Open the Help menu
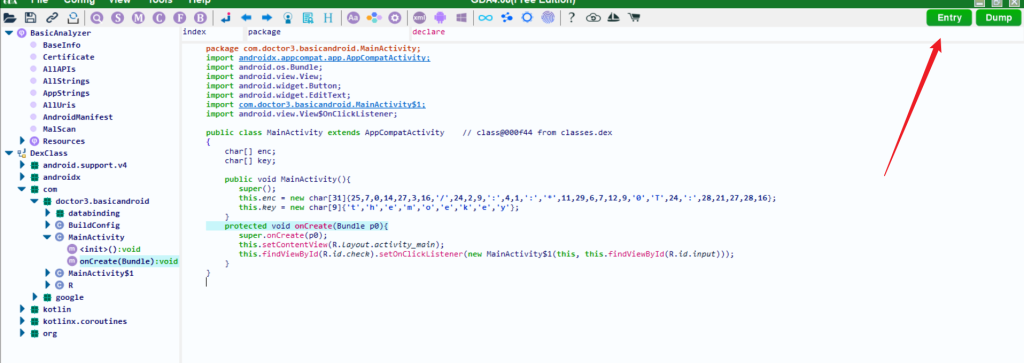The width and height of the screenshot is (1024, 363). [x=199, y=3]
